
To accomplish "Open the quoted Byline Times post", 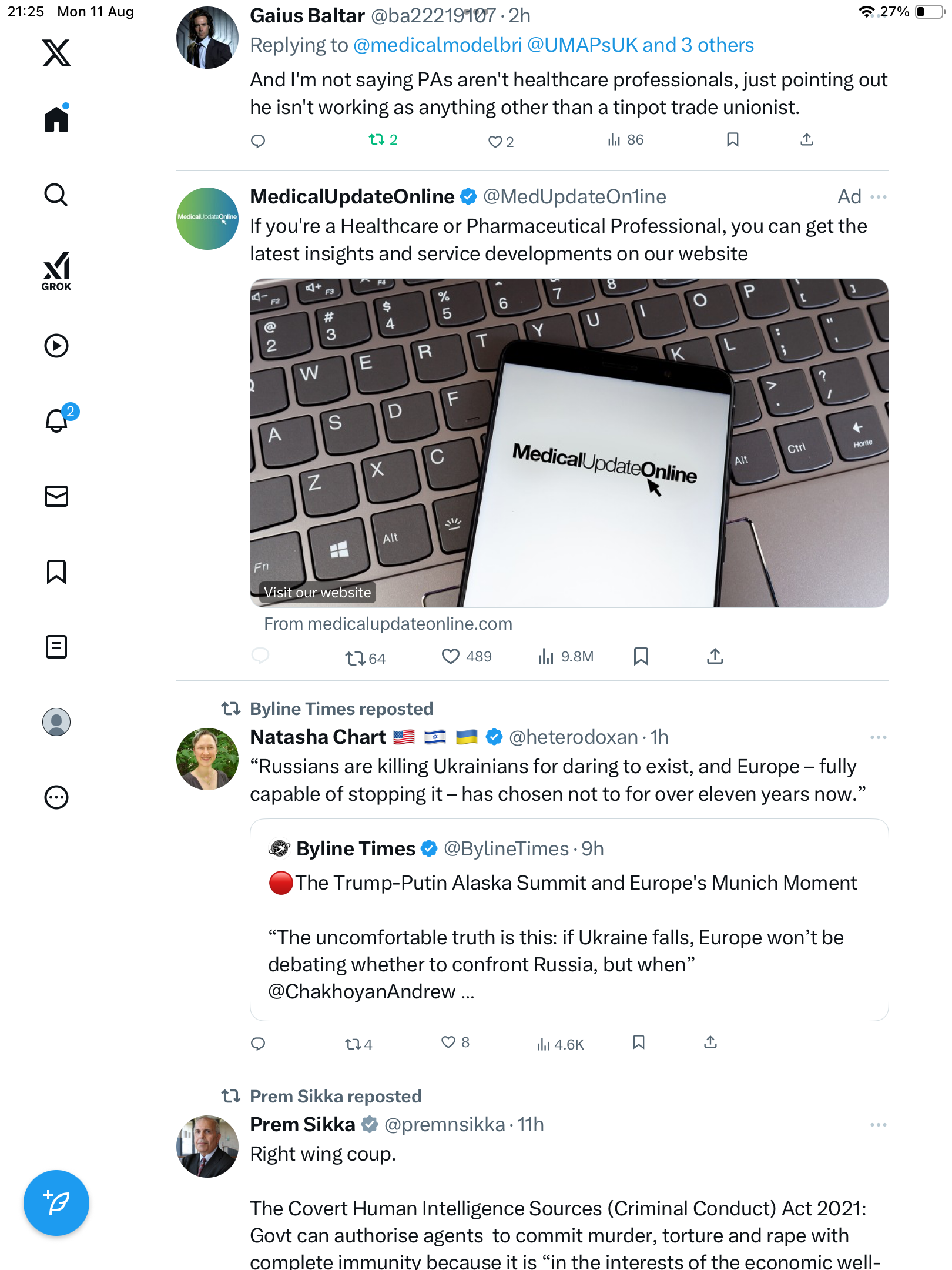I will coord(569,920).
